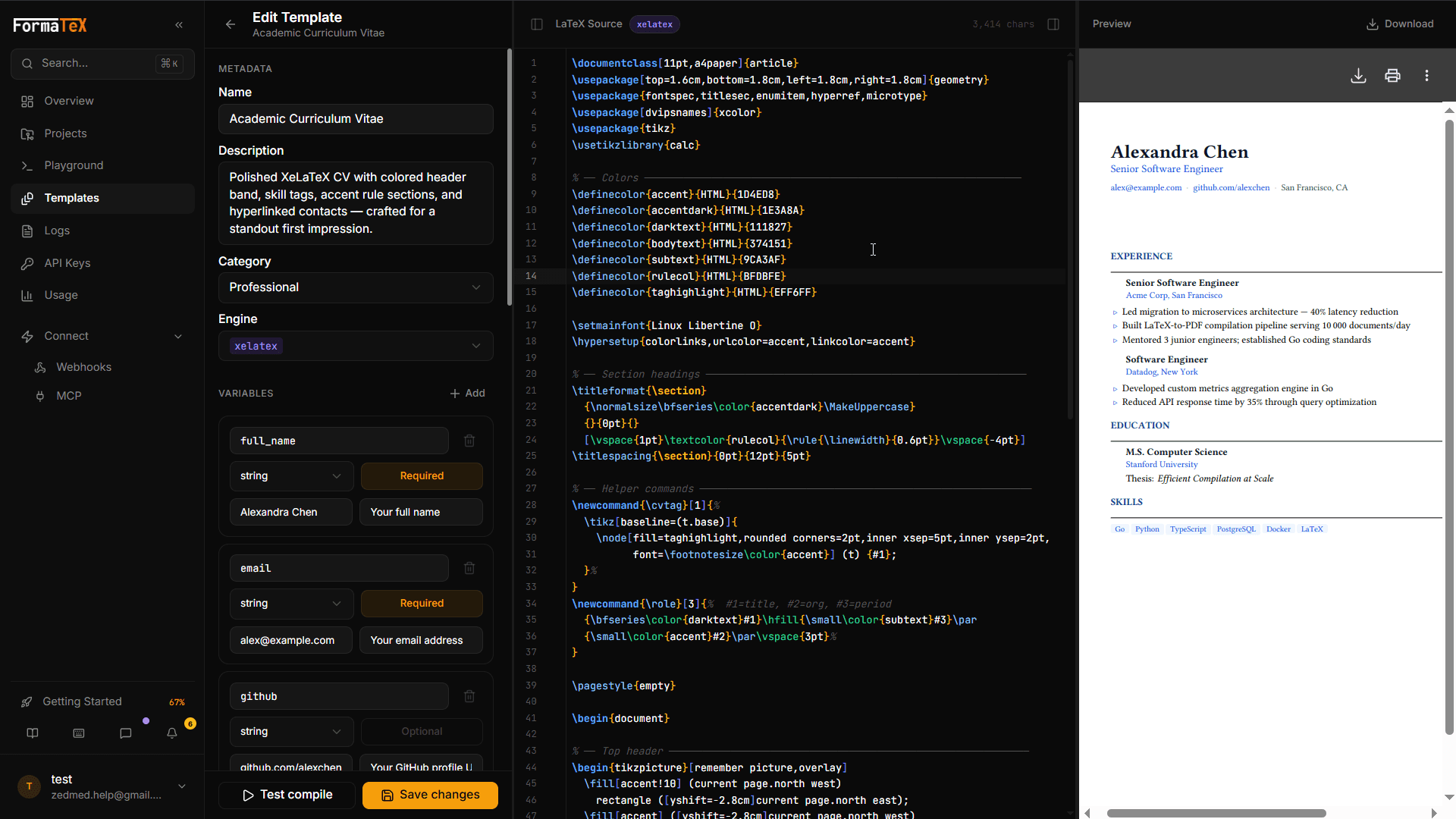The image size is (1456, 819).
Task: Open the feedback chat bubble icon
Action: pyautogui.click(x=126, y=733)
